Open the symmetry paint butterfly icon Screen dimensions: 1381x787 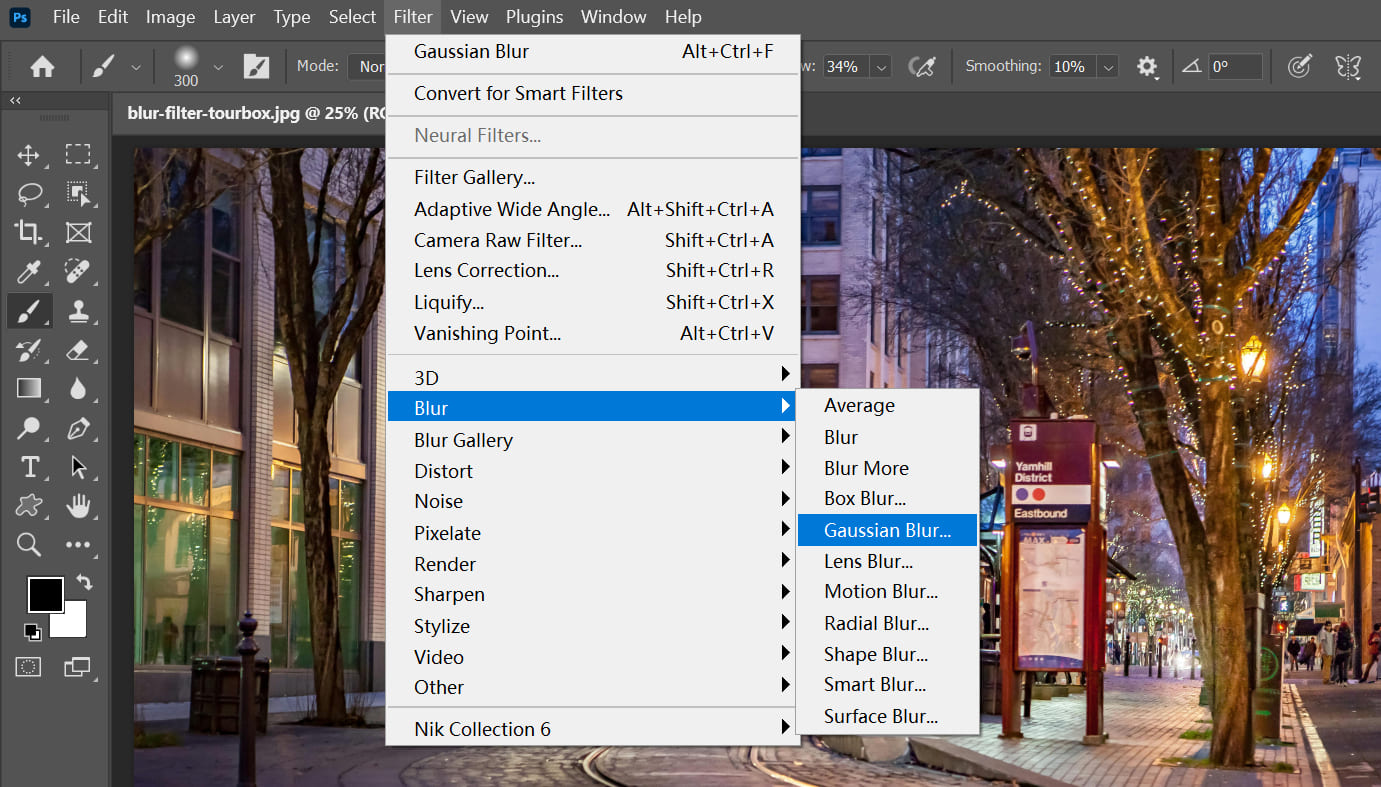pyautogui.click(x=1348, y=67)
